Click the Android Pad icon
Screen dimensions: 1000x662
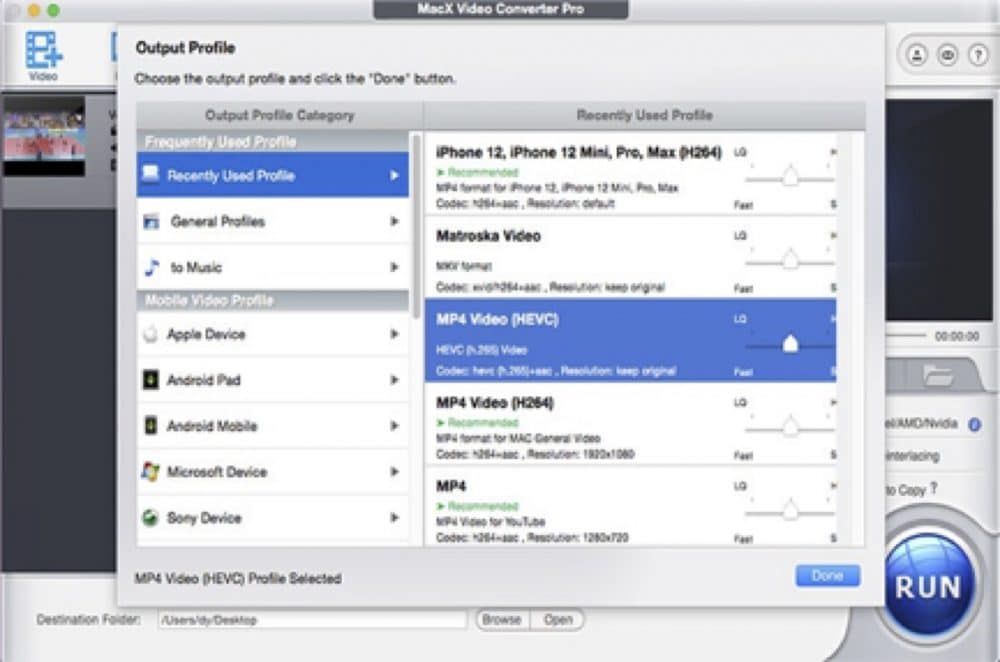point(151,379)
